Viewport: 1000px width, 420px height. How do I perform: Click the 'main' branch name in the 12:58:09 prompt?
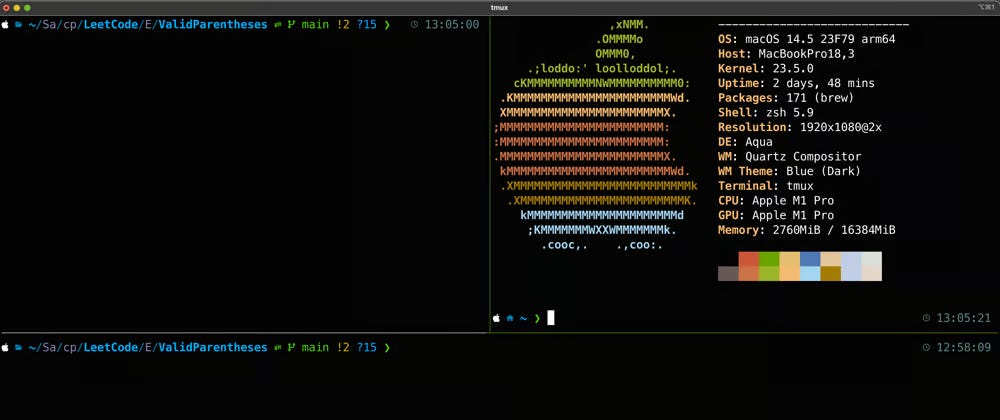tap(315, 347)
